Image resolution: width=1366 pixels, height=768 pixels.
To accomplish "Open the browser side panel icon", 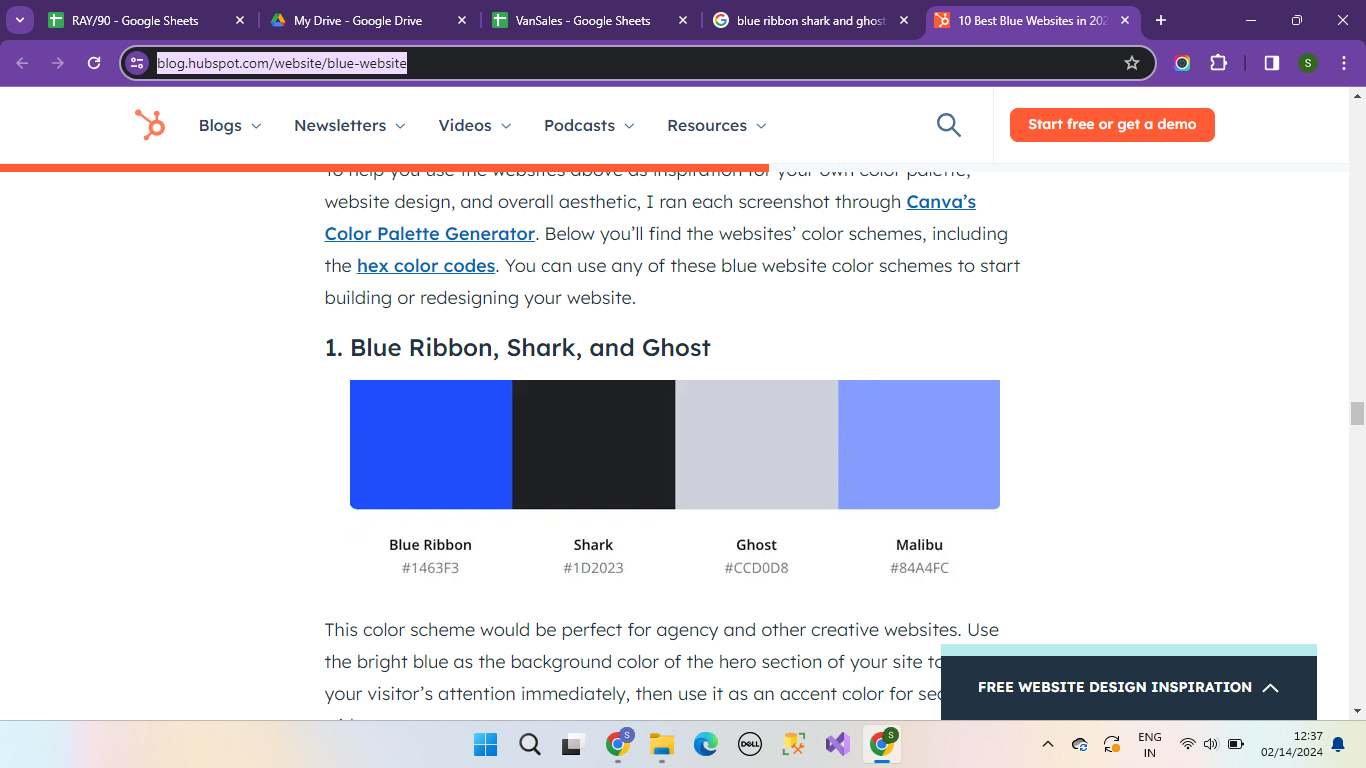I will click(1271, 63).
